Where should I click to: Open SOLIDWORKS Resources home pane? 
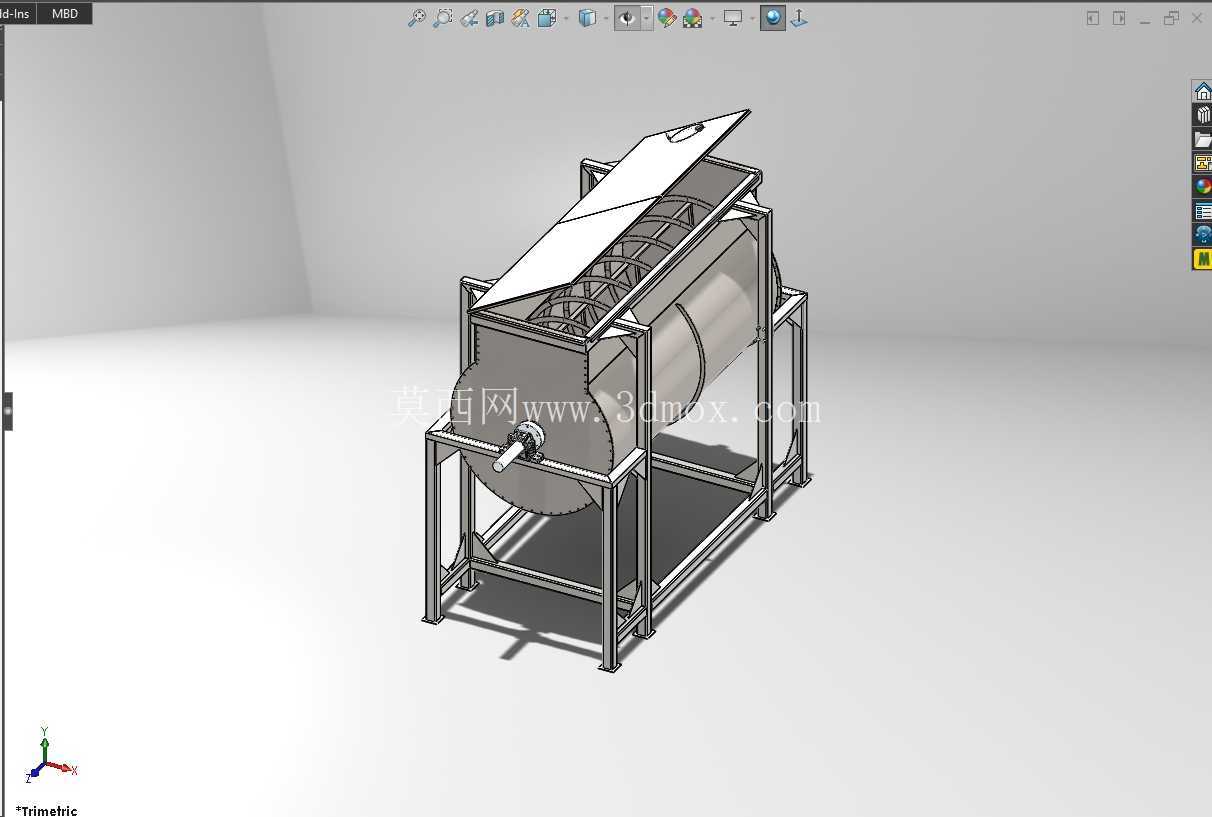click(1203, 91)
